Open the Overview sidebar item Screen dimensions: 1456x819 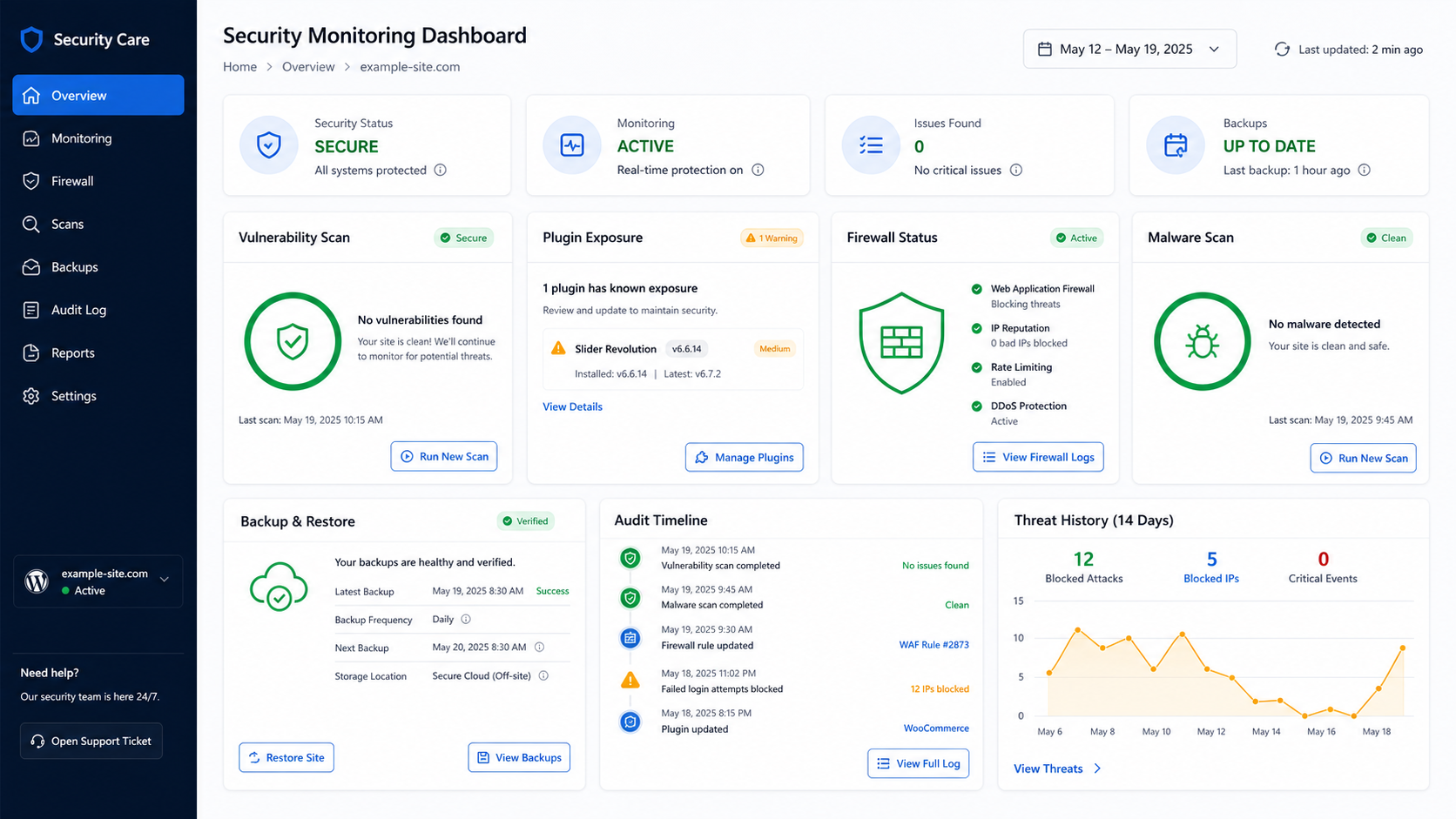click(x=98, y=95)
